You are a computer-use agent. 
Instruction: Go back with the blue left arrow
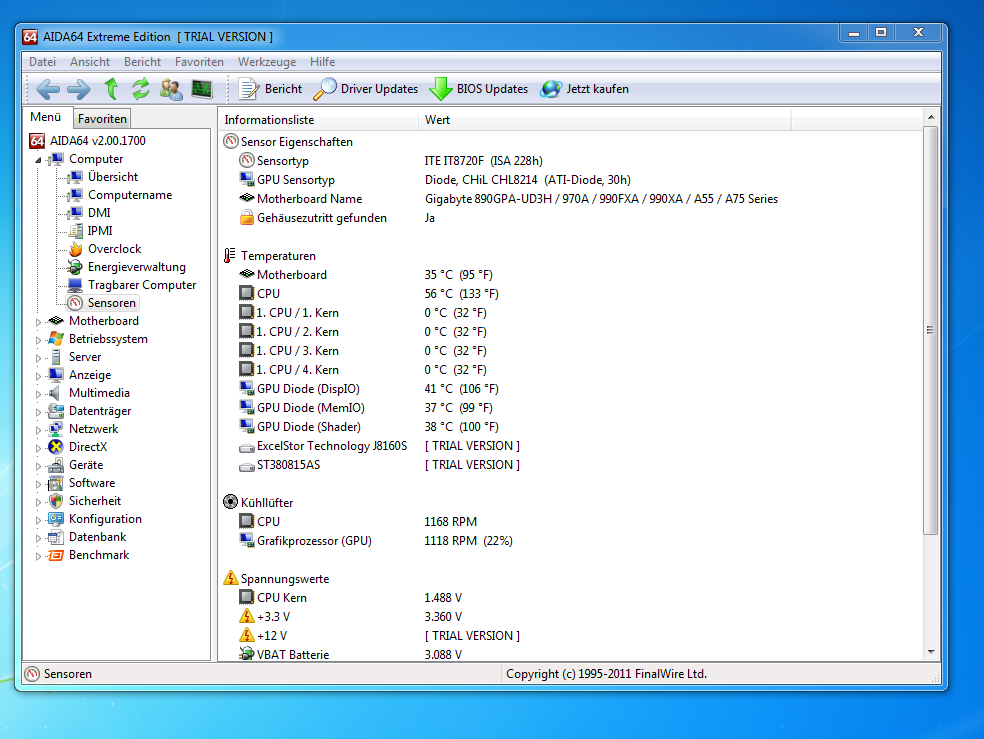click(48, 89)
